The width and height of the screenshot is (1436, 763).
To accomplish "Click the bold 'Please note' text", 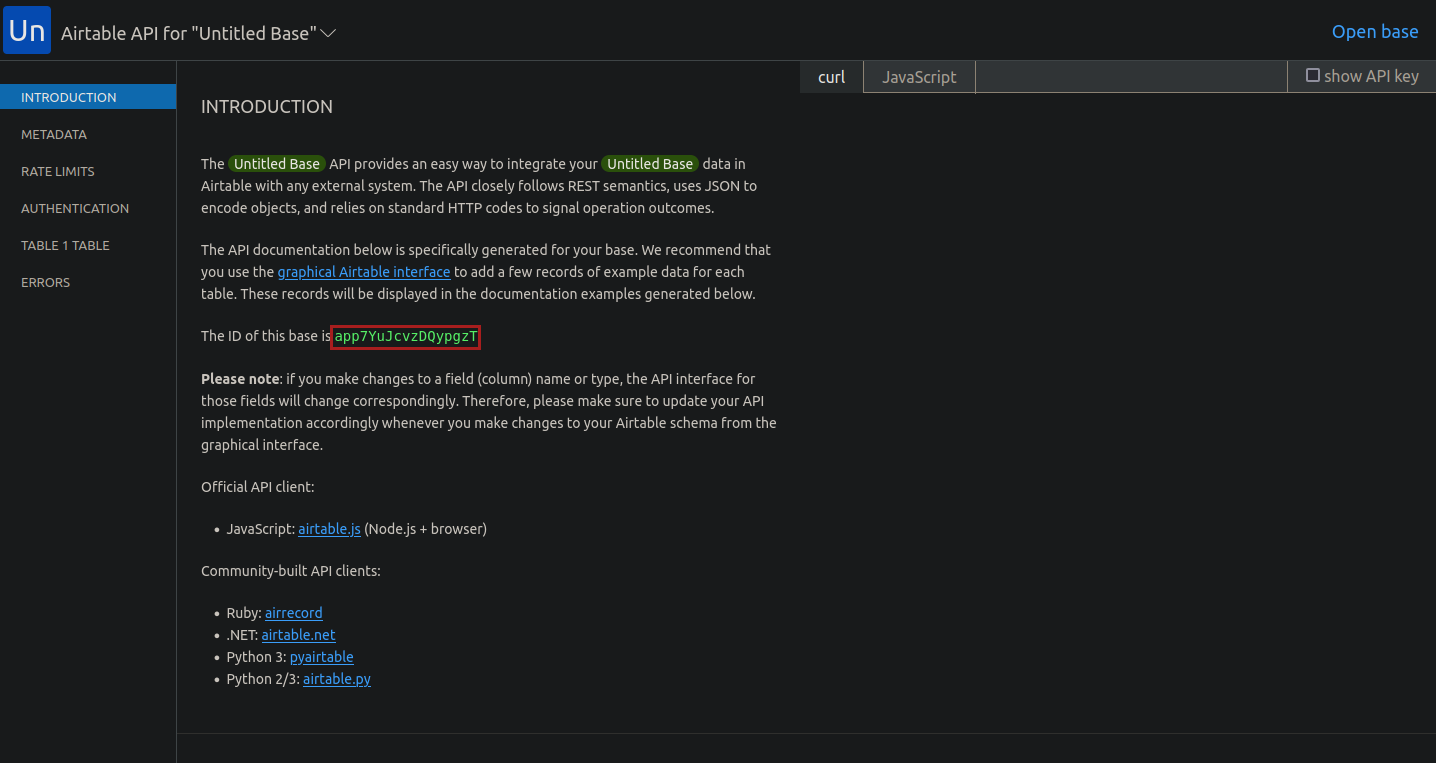I will coord(240,379).
